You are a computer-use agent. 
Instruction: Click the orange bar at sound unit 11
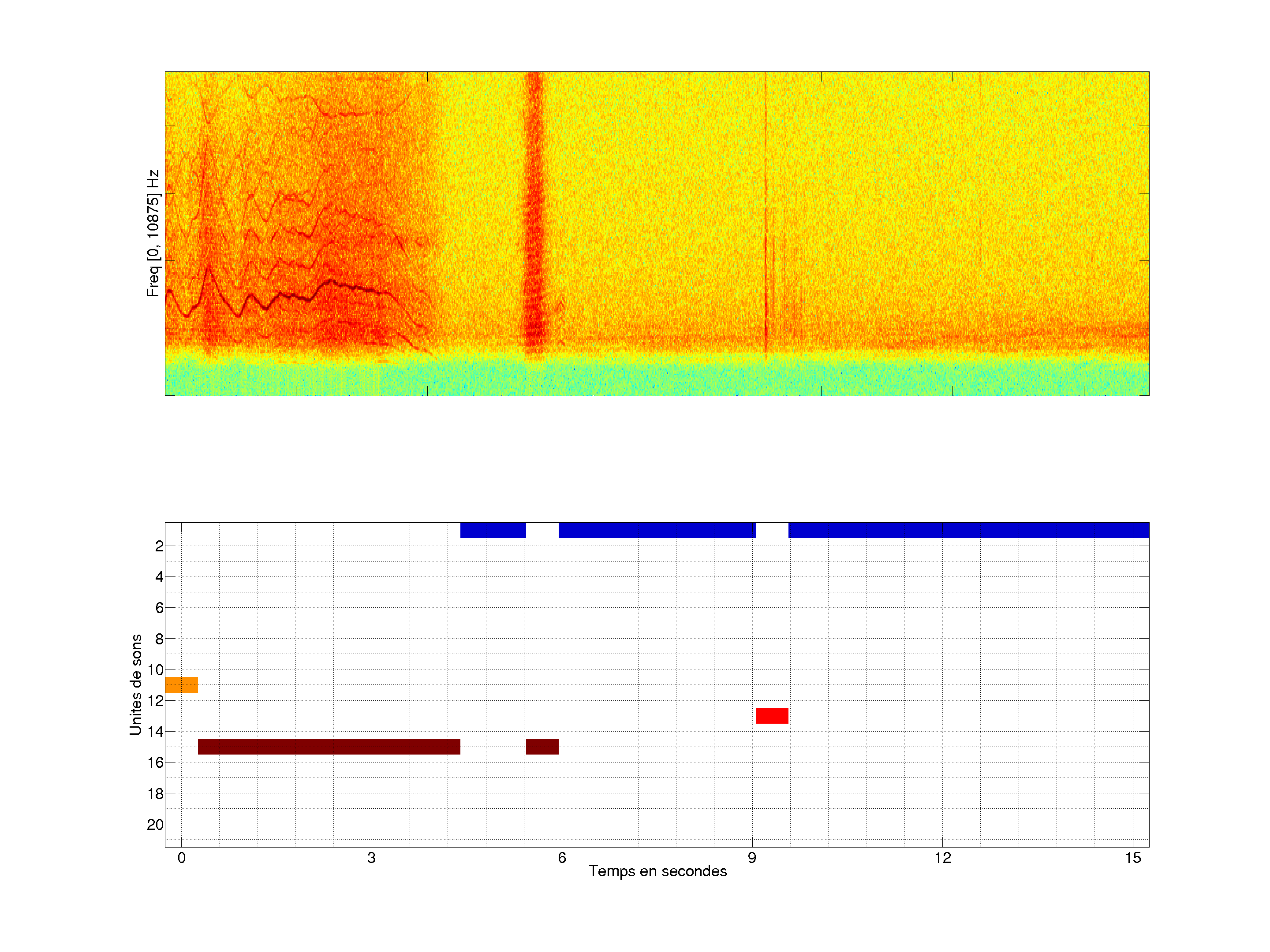click(x=181, y=684)
